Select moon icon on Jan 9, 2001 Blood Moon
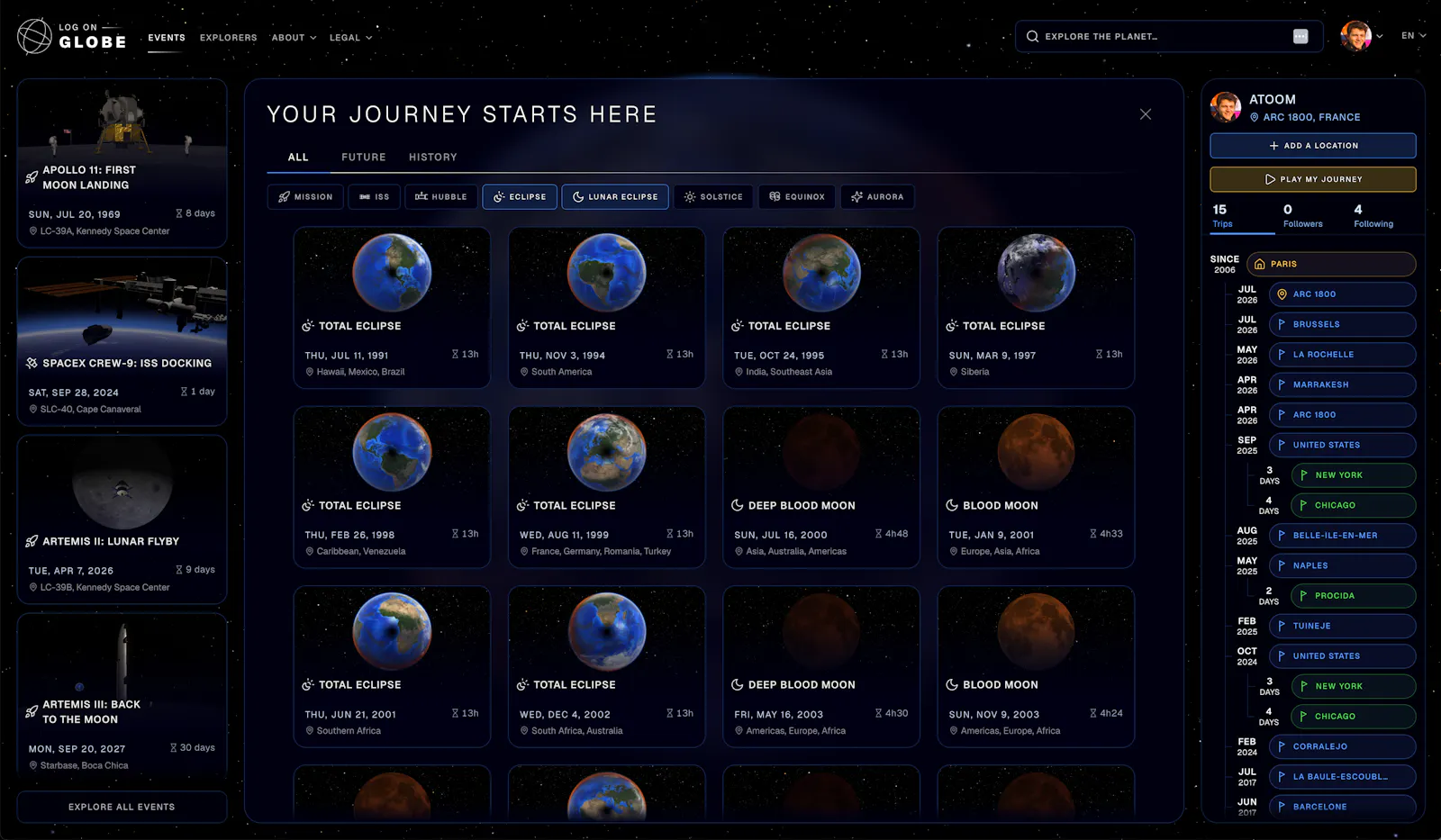This screenshot has height=840, width=1441. tap(952, 506)
